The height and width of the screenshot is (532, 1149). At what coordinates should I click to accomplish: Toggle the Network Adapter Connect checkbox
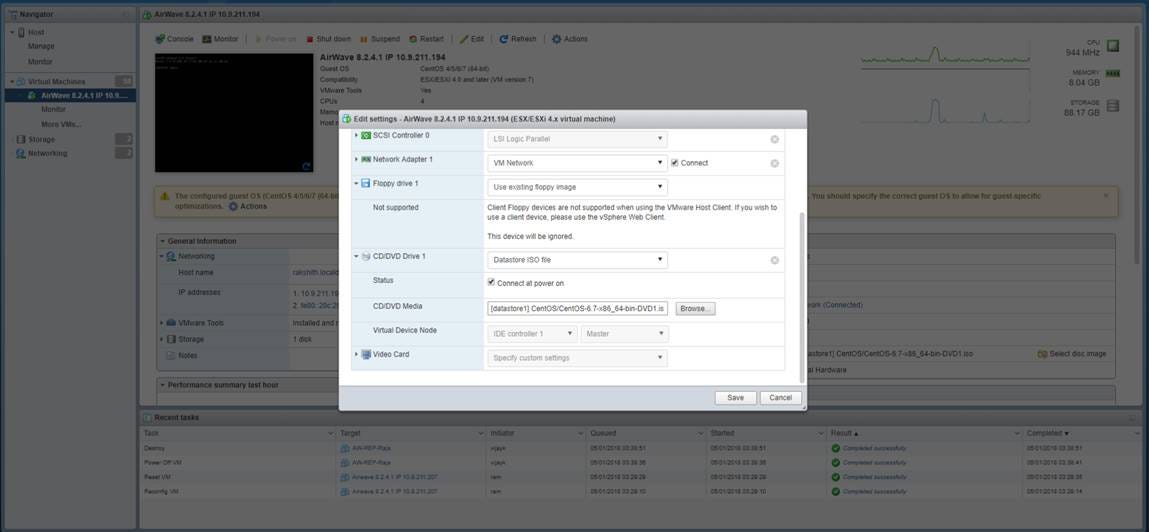675,163
